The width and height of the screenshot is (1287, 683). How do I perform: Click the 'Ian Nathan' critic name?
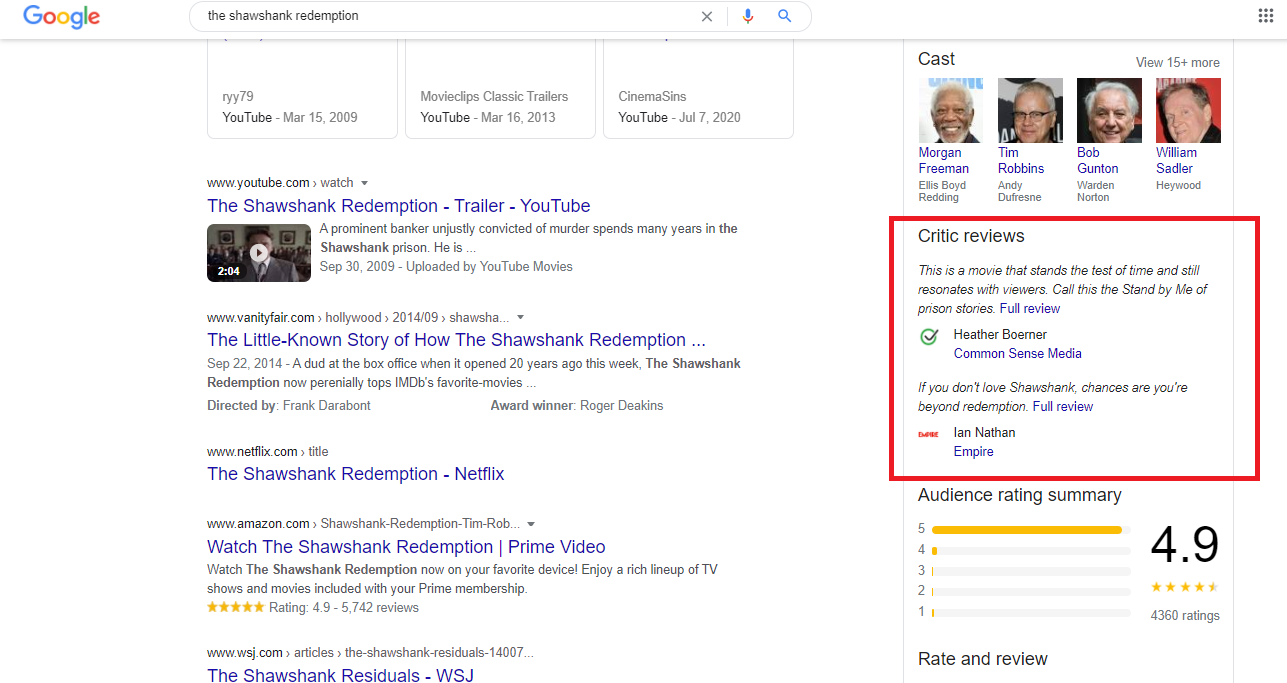984,433
